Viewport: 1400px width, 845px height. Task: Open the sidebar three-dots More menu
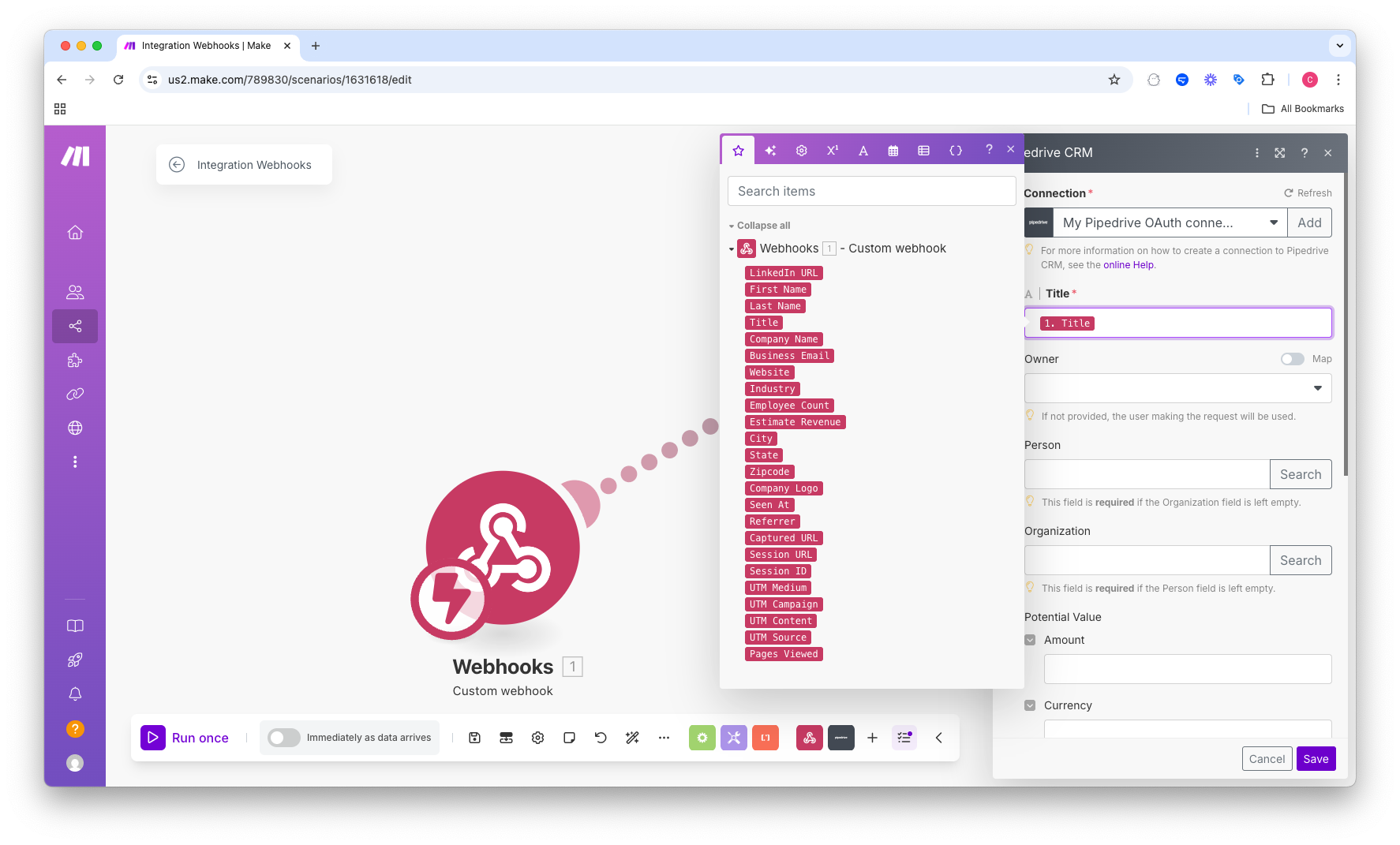point(75,462)
